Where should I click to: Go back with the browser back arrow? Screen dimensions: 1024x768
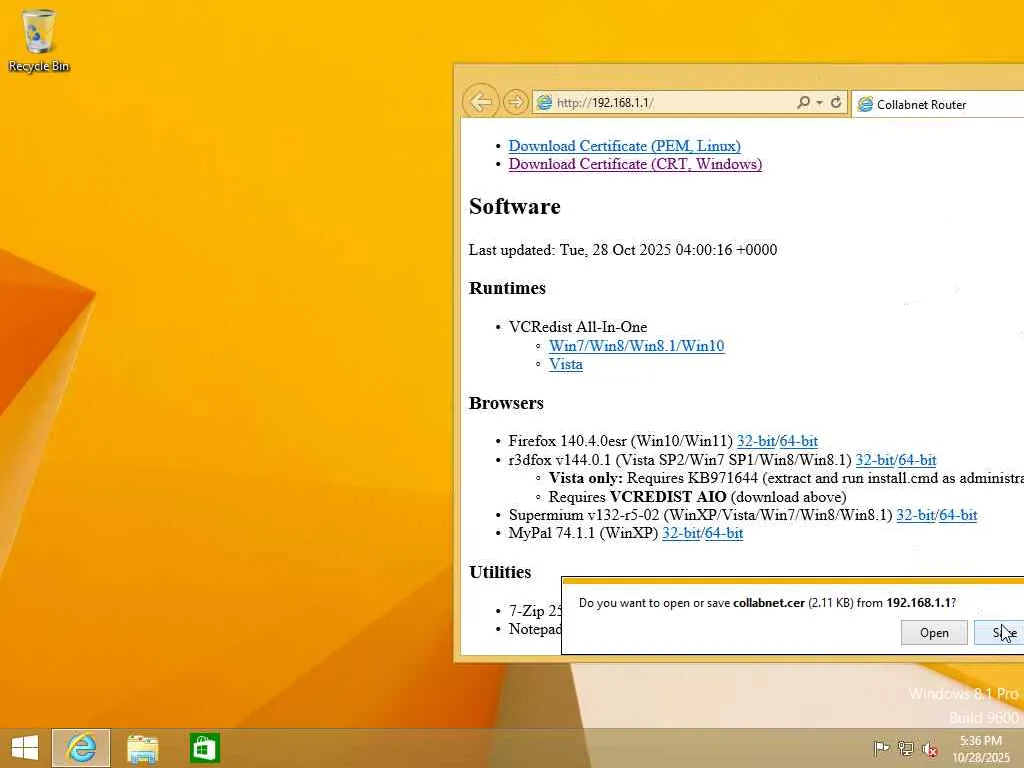tap(481, 102)
